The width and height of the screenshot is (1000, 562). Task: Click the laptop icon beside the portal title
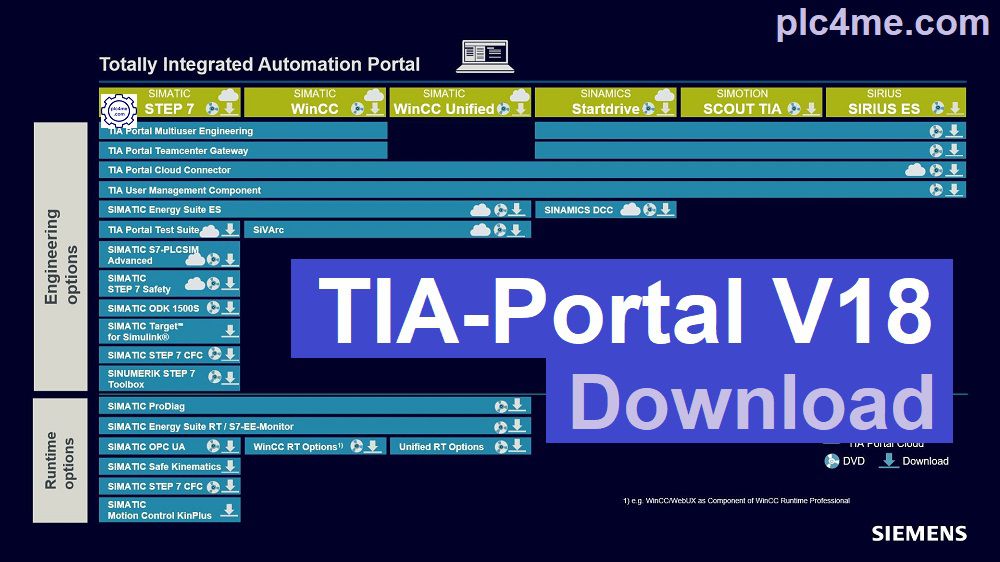484,57
